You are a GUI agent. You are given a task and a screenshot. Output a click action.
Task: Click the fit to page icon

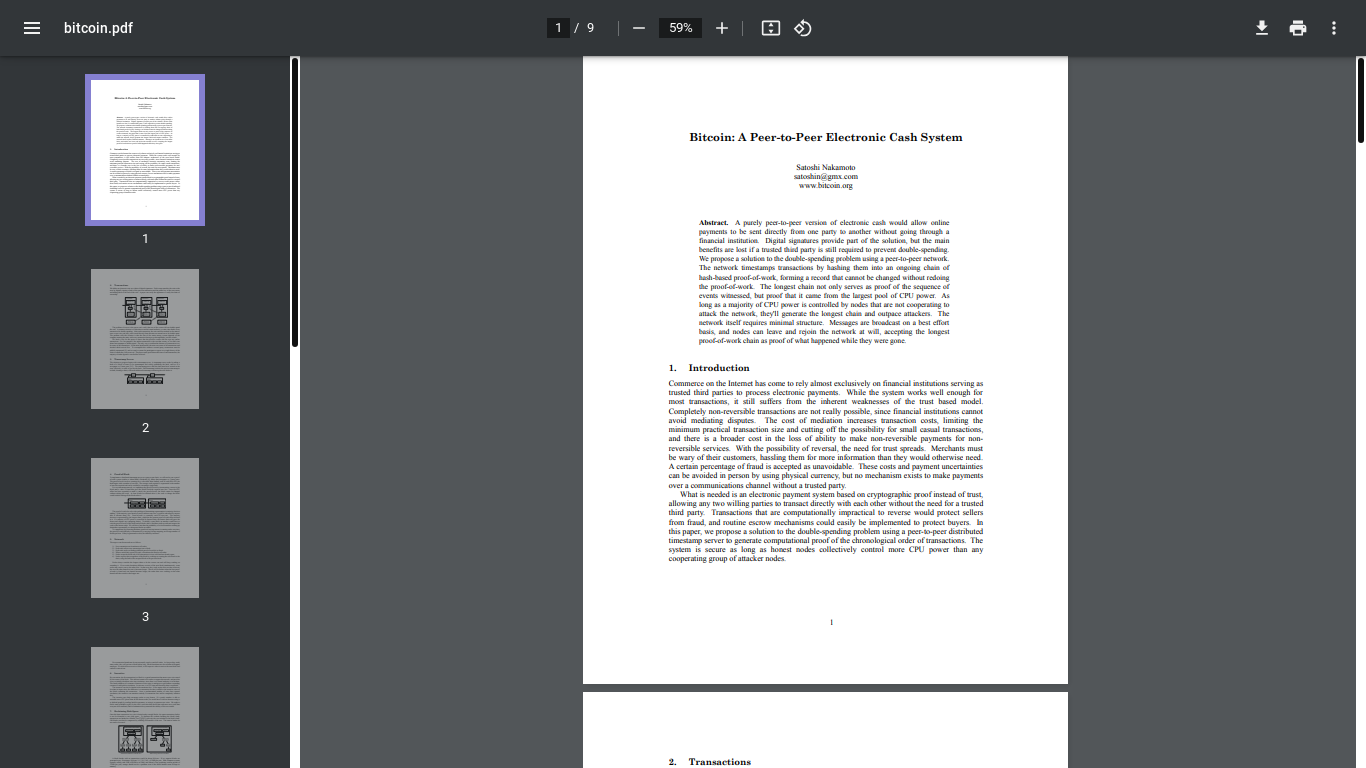[770, 28]
